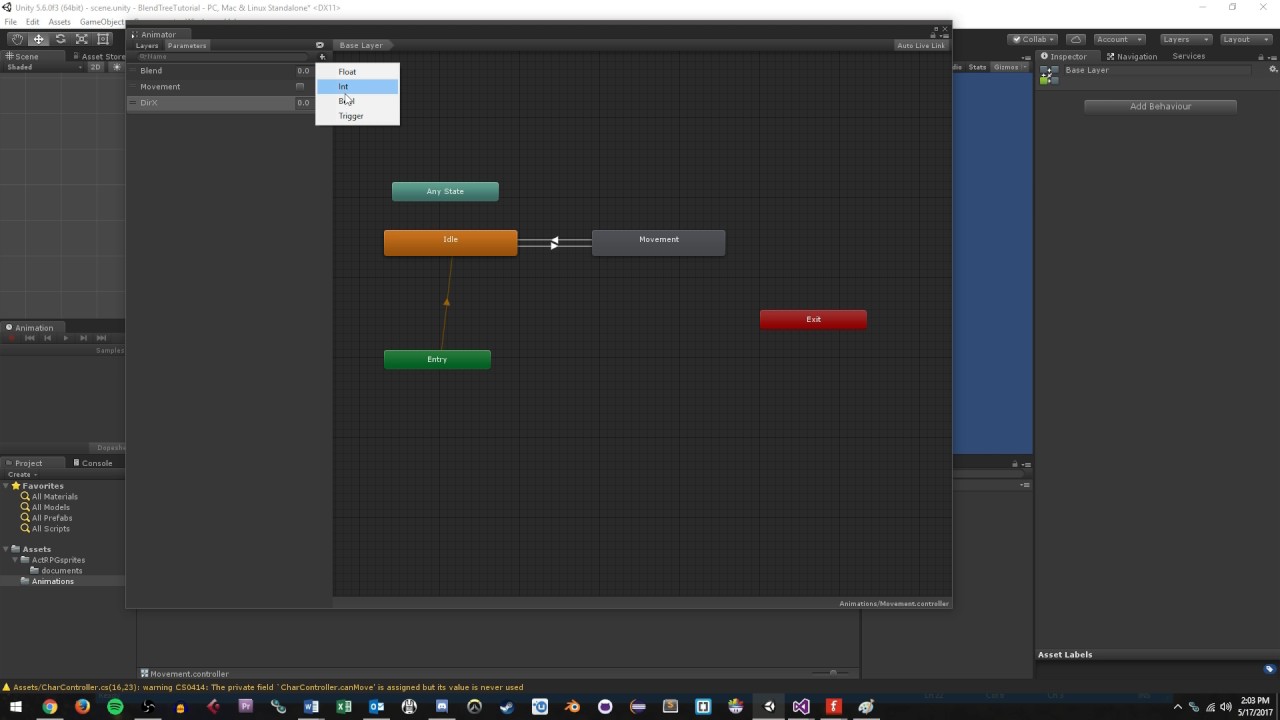
Task: Click the Add Behaviour button
Action: coord(1160,106)
